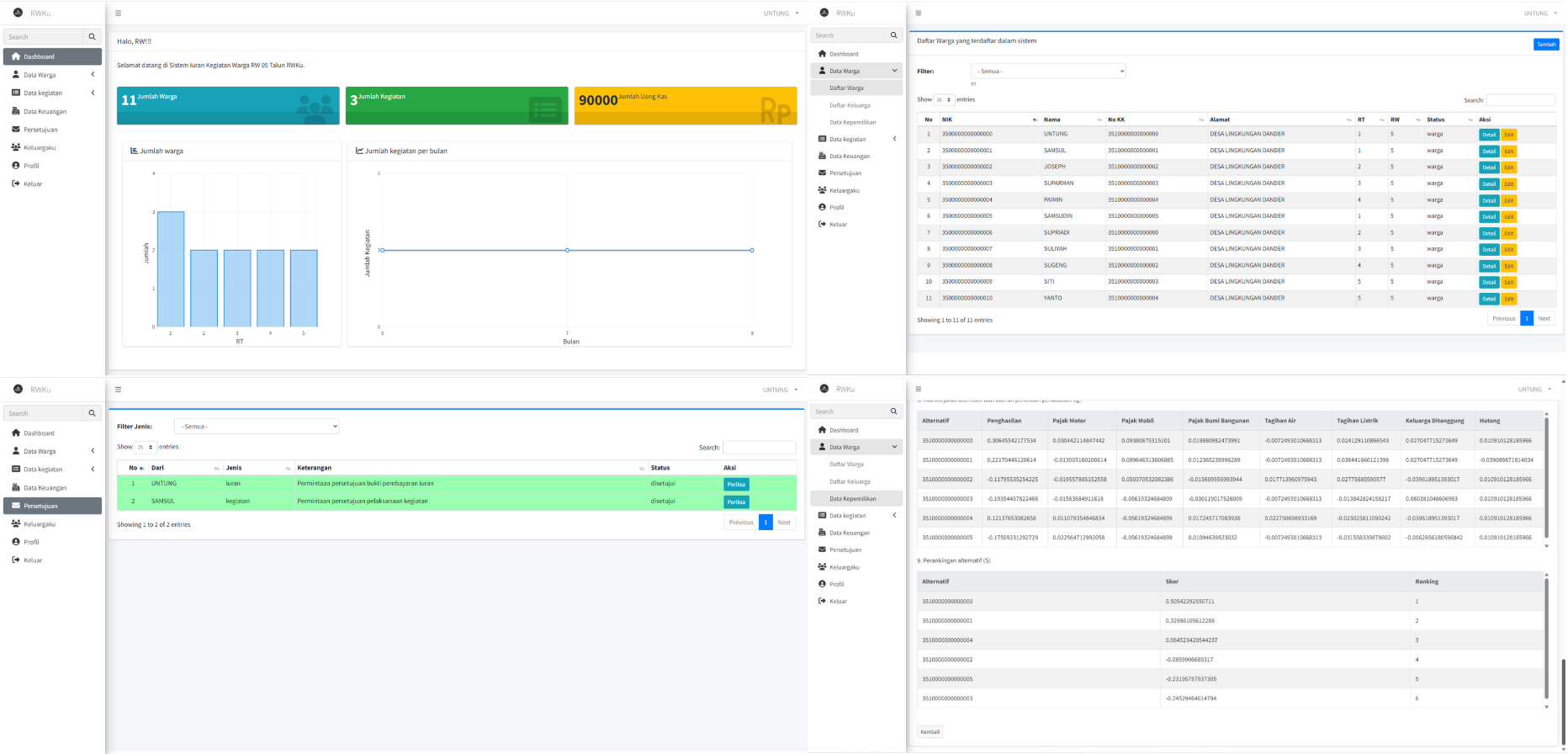Open the Filter dropdown on Daftar Warga page
The width and height of the screenshot is (1568, 754).
1048,72
